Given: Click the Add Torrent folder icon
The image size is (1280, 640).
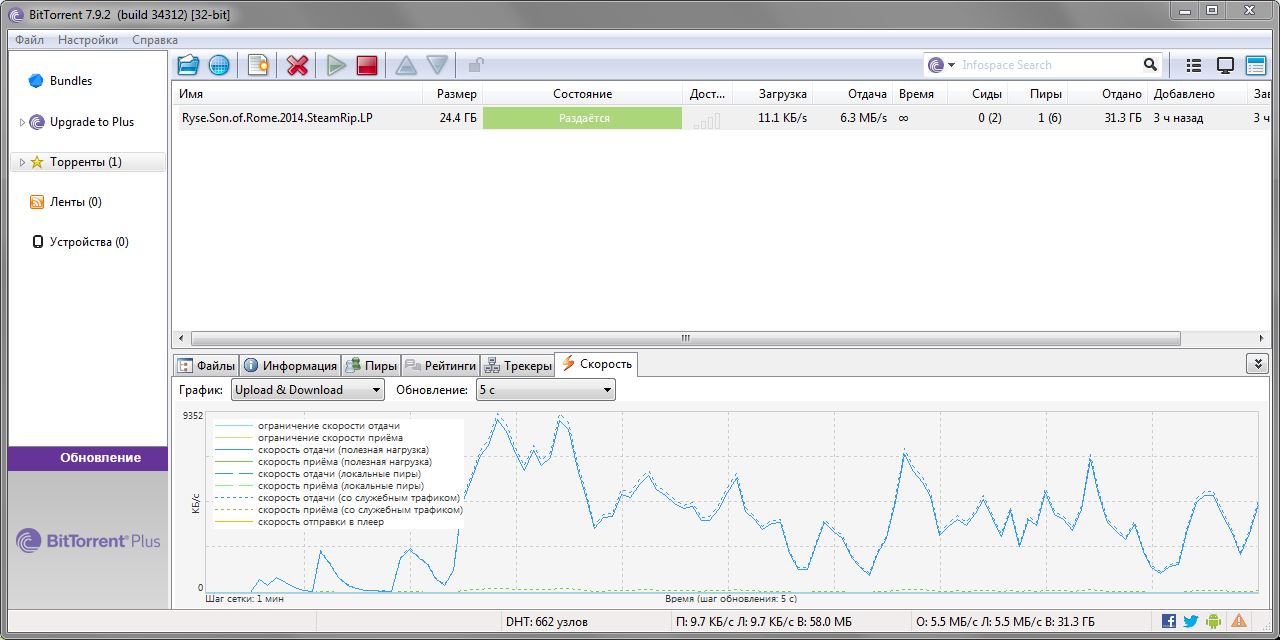Looking at the screenshot, I should point(188,65).
